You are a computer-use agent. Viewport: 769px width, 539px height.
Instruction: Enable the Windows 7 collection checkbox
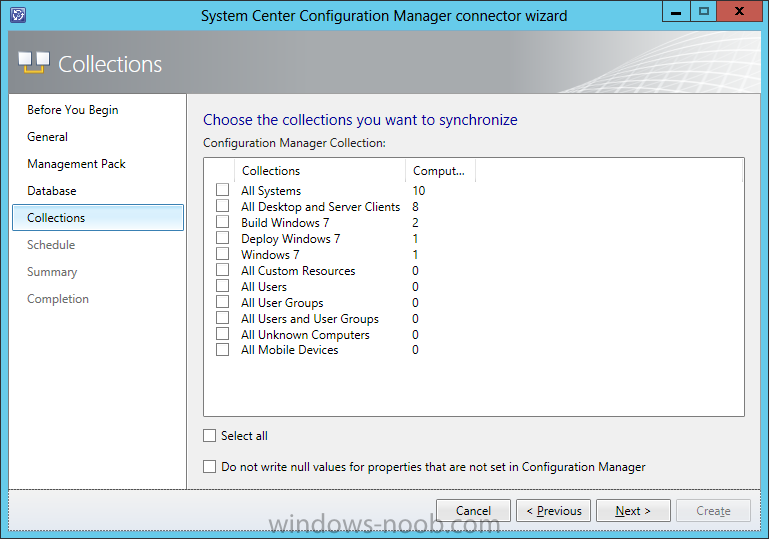(222, 254)
